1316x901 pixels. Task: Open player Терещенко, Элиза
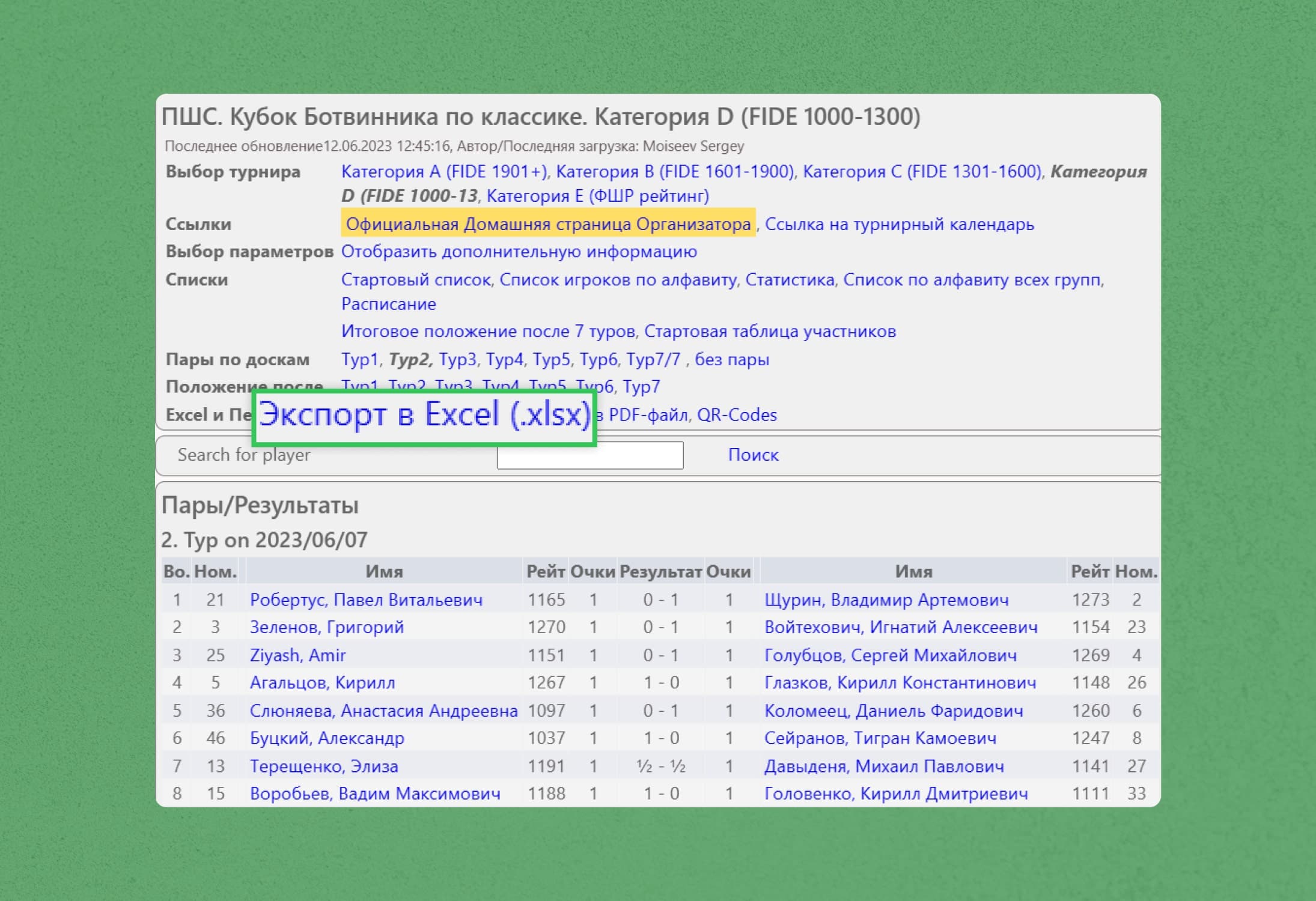pos(324,766)
